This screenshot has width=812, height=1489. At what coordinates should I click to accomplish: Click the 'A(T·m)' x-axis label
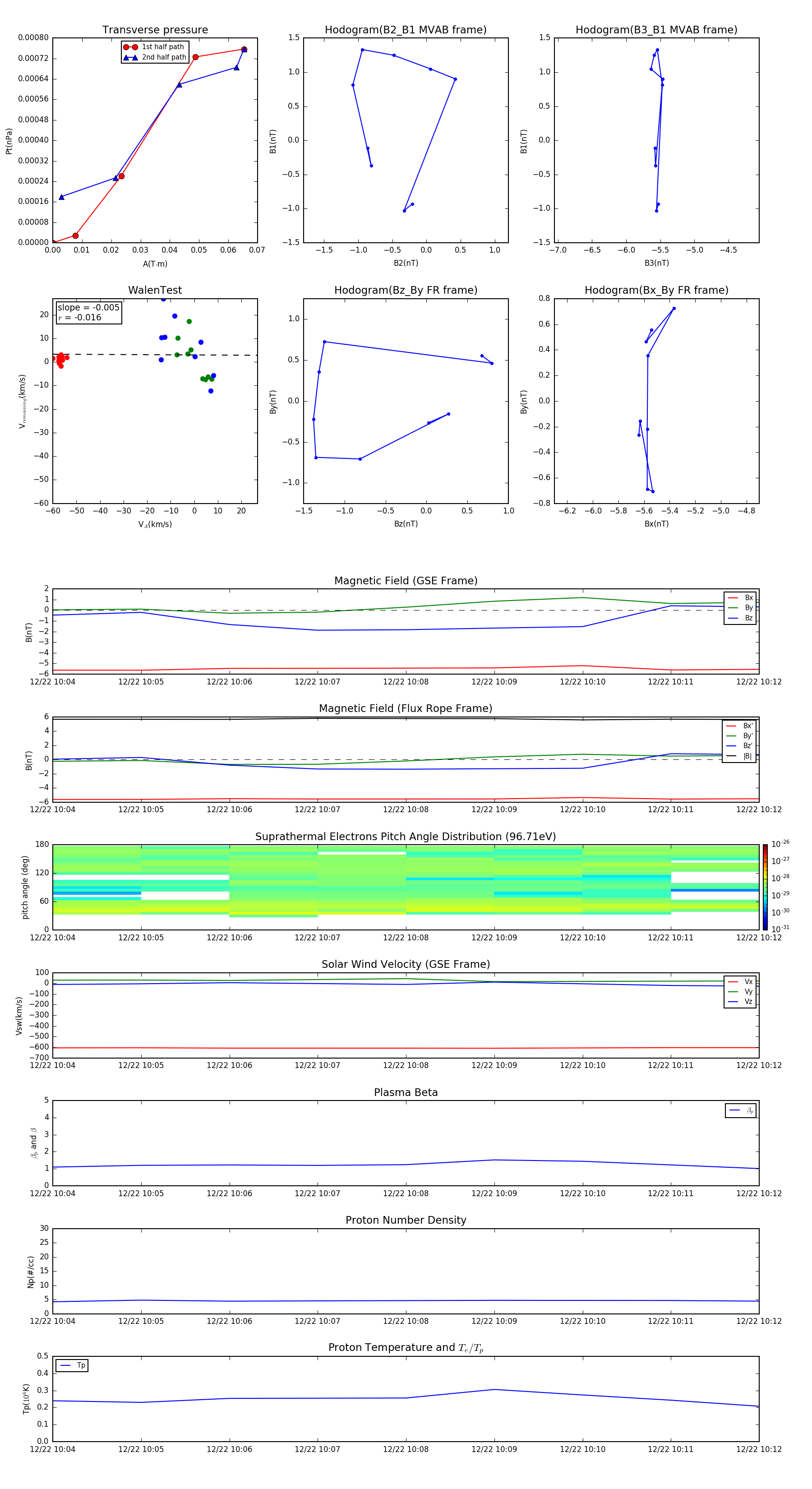pyautogui.click(x=155, y=264)
